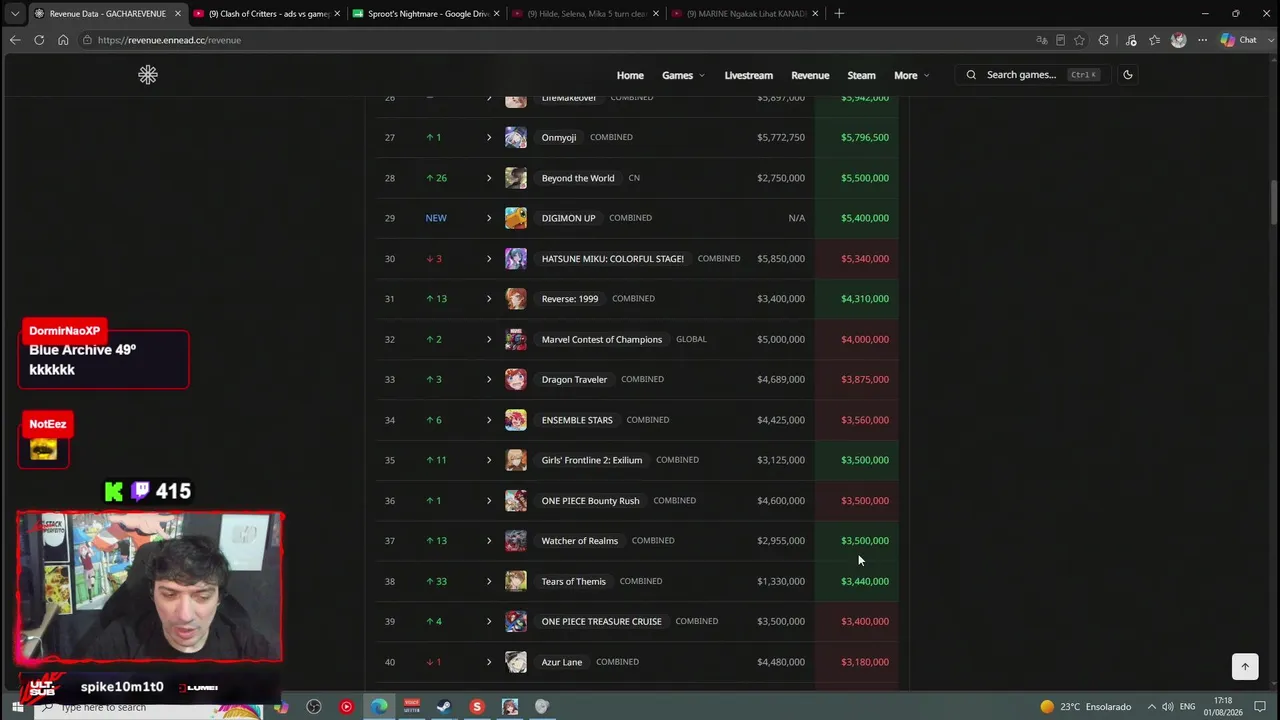Expand ONE PIECE Bounty Rush row chevron
Image resolution: width=1280 pixels, height=720 pixels.
point(489,501)
